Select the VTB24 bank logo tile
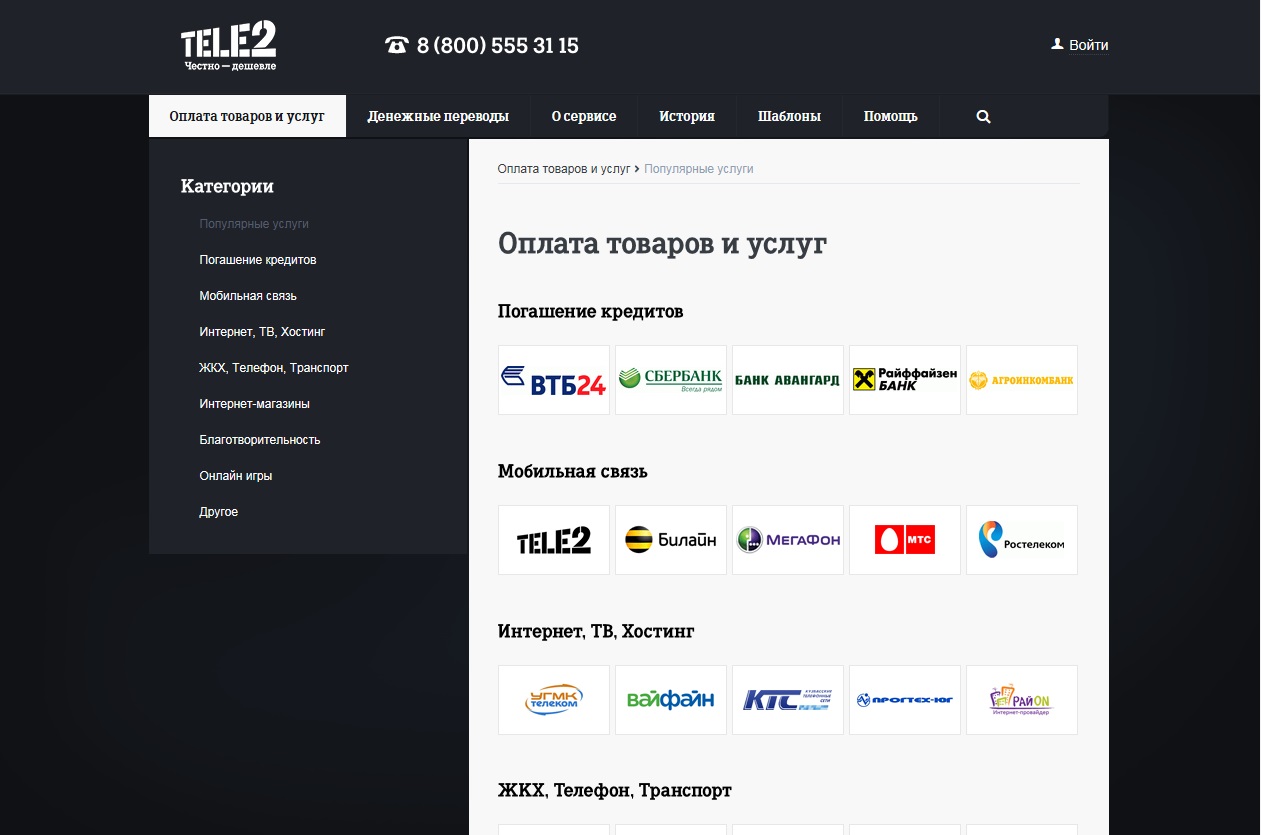The image size is (1261, 835). [554, 380]
